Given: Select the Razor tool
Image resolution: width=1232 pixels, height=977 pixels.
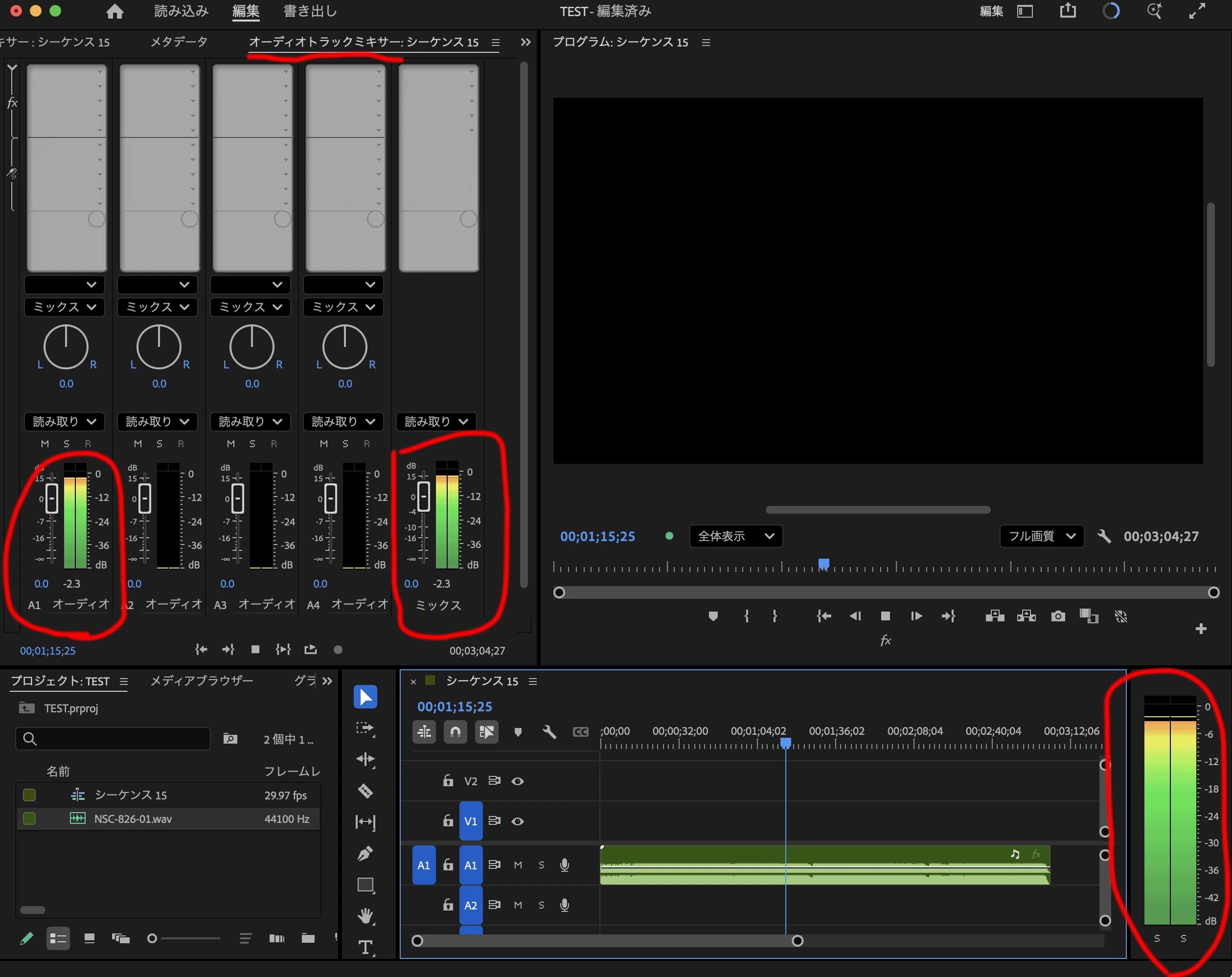Looking at the screenshot, I should coord(365,791).
